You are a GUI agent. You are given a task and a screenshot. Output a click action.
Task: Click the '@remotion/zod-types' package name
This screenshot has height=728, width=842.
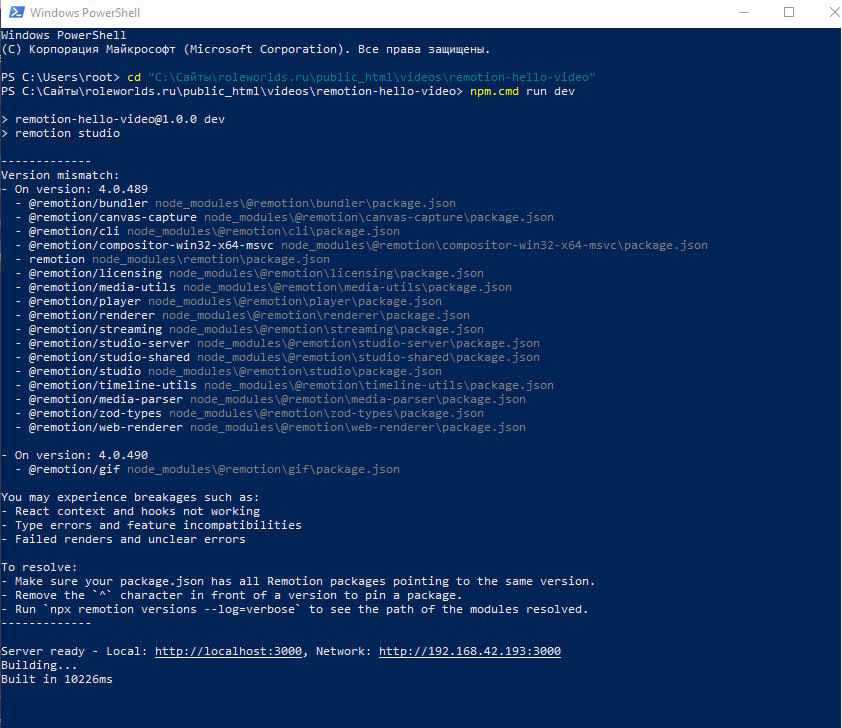tap(95, 413)
